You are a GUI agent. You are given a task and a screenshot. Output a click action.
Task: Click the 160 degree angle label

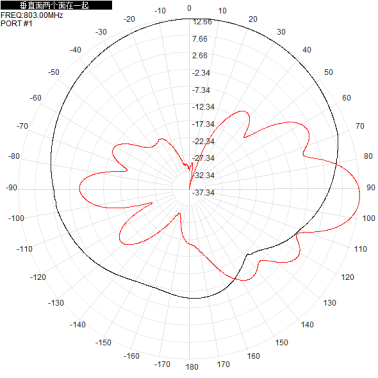(253, 356)
